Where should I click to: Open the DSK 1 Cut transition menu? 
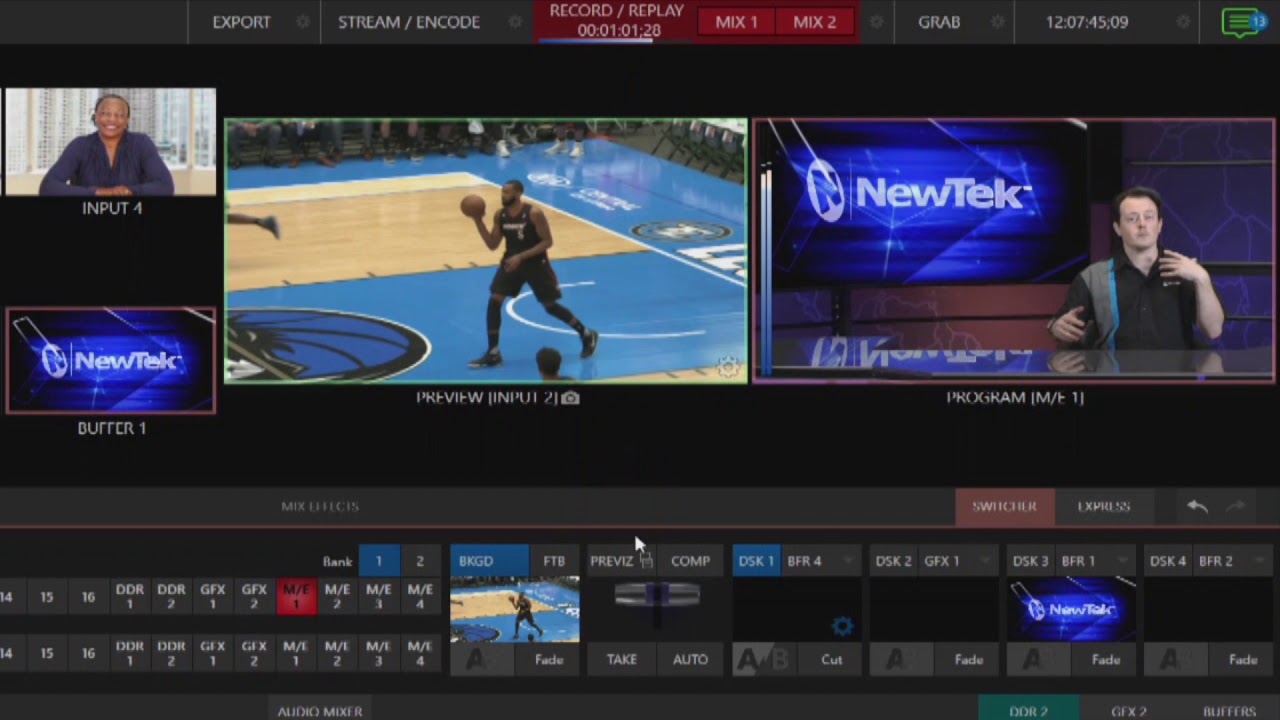pyautogui.click(x=831, y=660)
